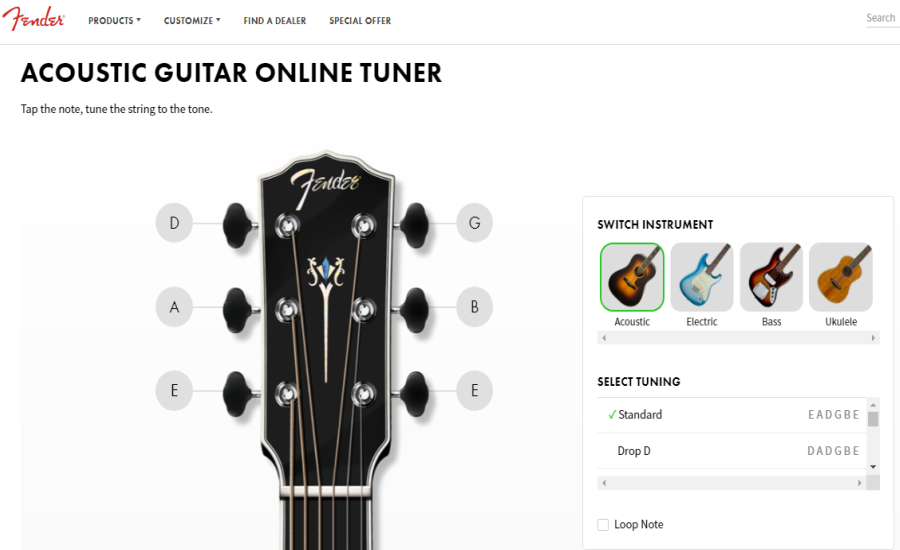This screenshot has width=900, height=550.
Task: Click the instrument list right scroll arrow
Action: 873,338
